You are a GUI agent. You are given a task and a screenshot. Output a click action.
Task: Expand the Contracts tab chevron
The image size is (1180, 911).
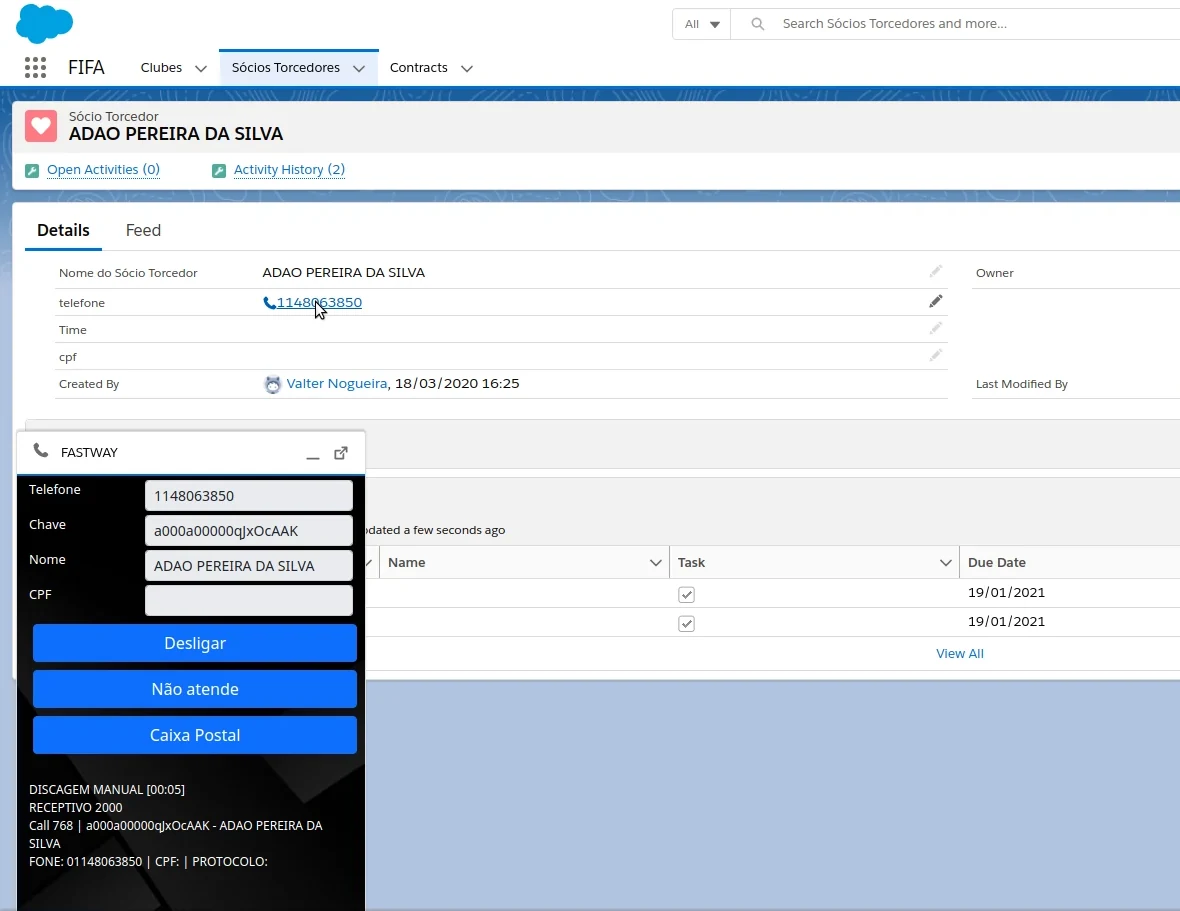(x=467, y=68)
